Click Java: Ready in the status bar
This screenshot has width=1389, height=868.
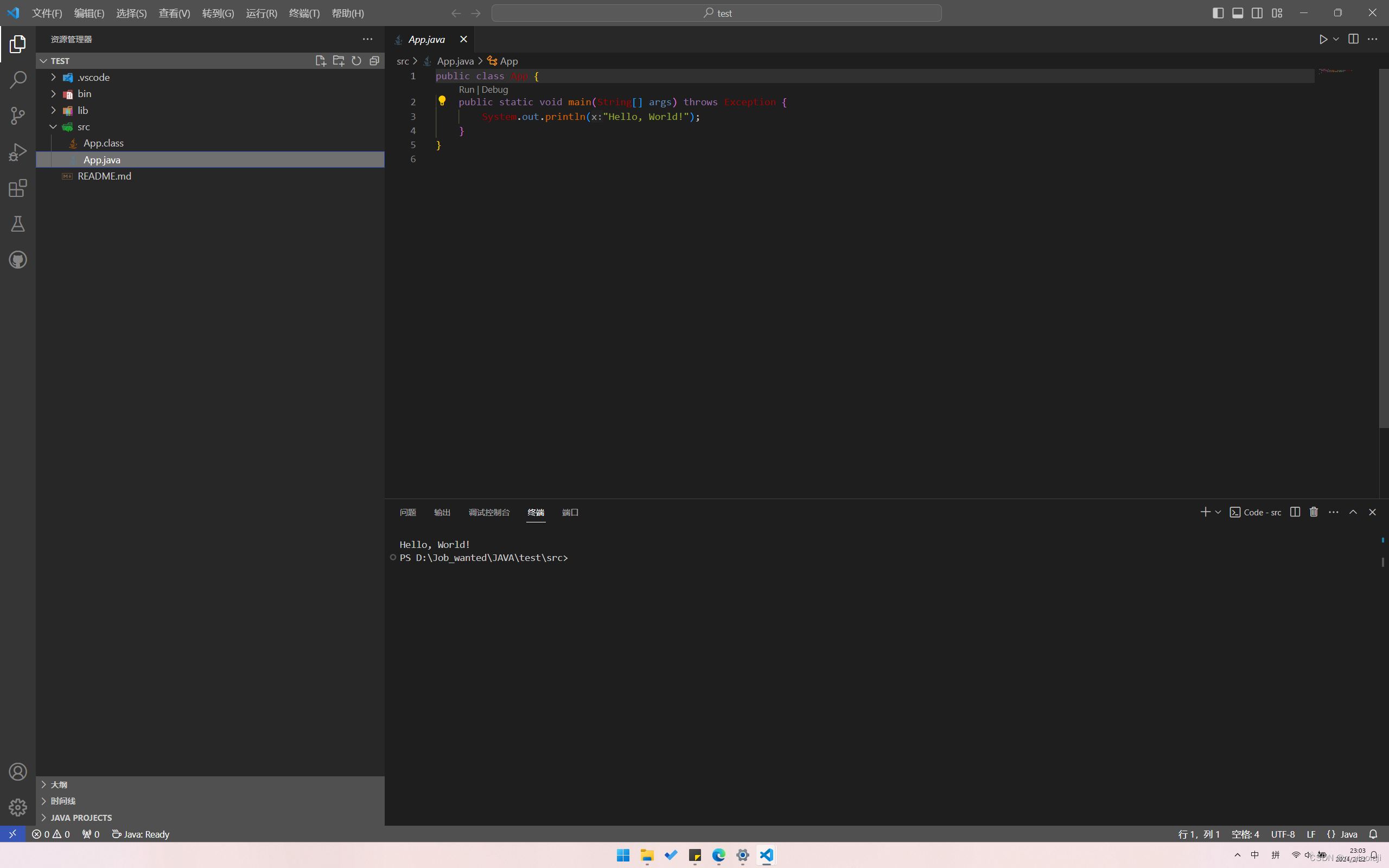(x=141, y=834)
